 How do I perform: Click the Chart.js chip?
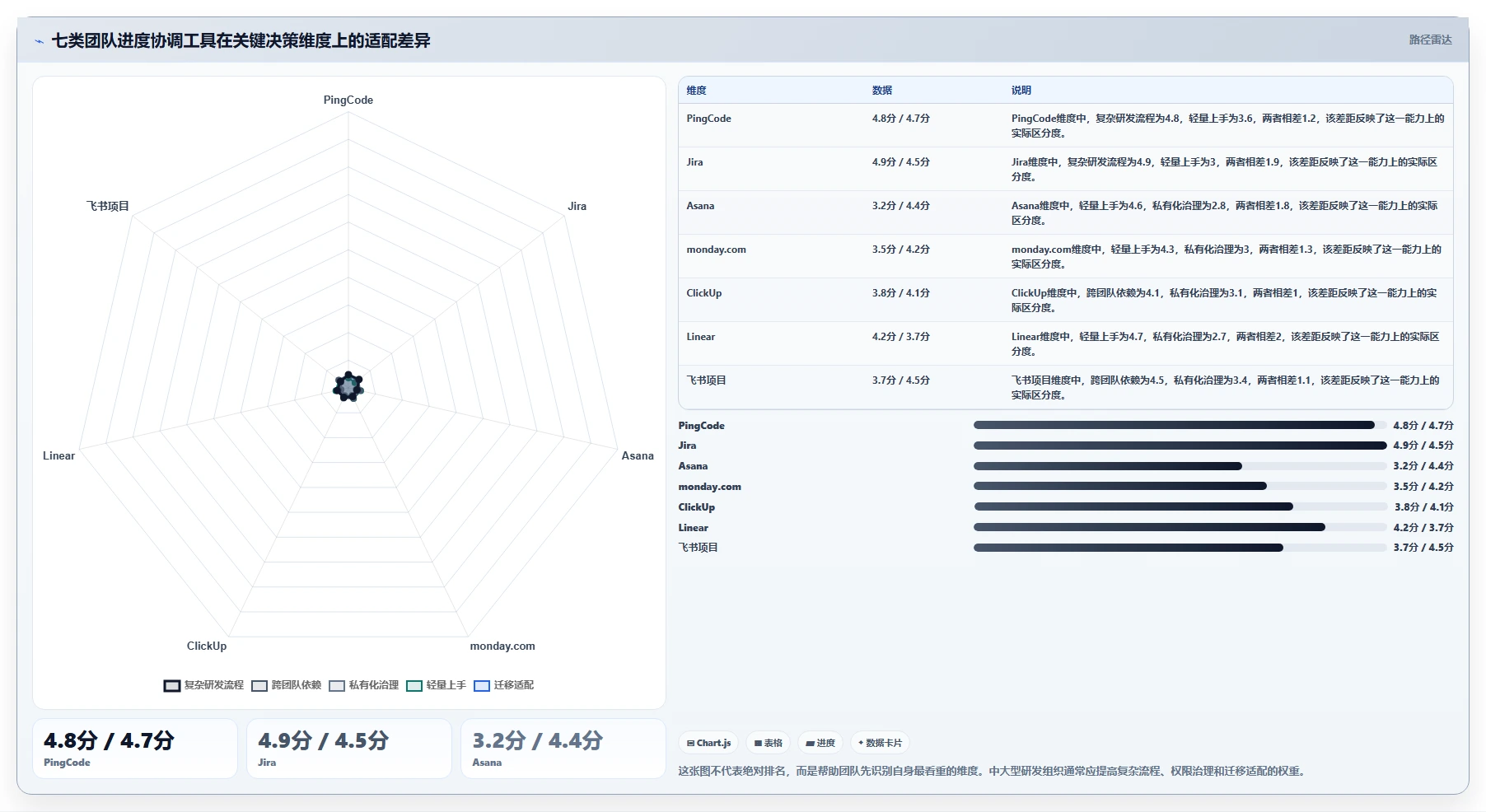point(708,743)
